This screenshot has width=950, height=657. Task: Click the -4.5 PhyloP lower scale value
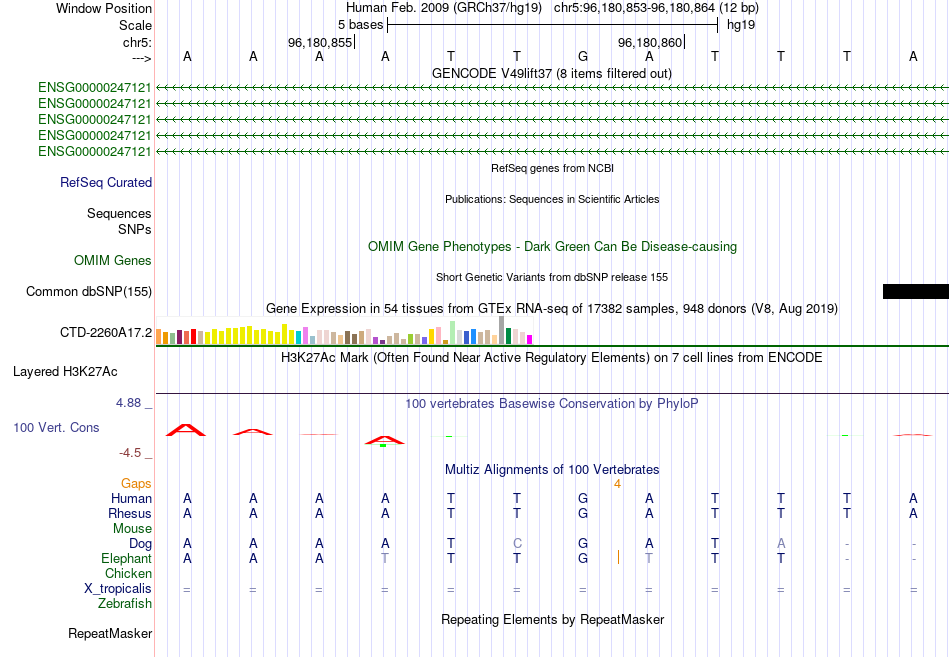click(130, 453)
